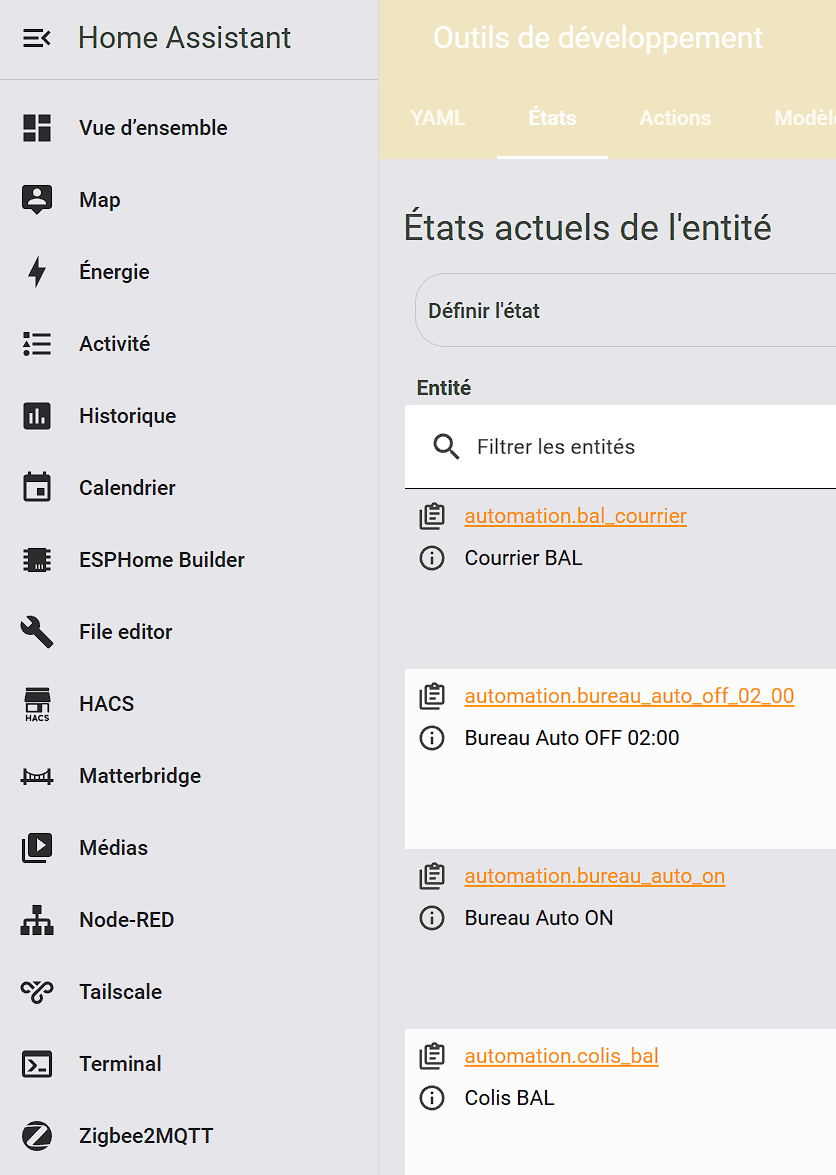Viewport: 836px width, 1175px height.
Task: Select the Node-RED network icon
Action: pyautogui.click(x=37, y=920)
